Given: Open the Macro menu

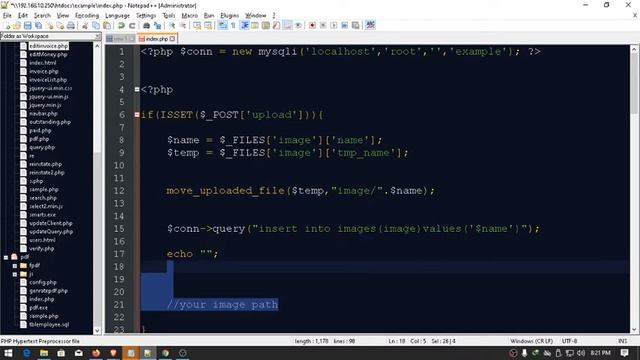Looking at the screenshot, I should click(x=189, y=16).
